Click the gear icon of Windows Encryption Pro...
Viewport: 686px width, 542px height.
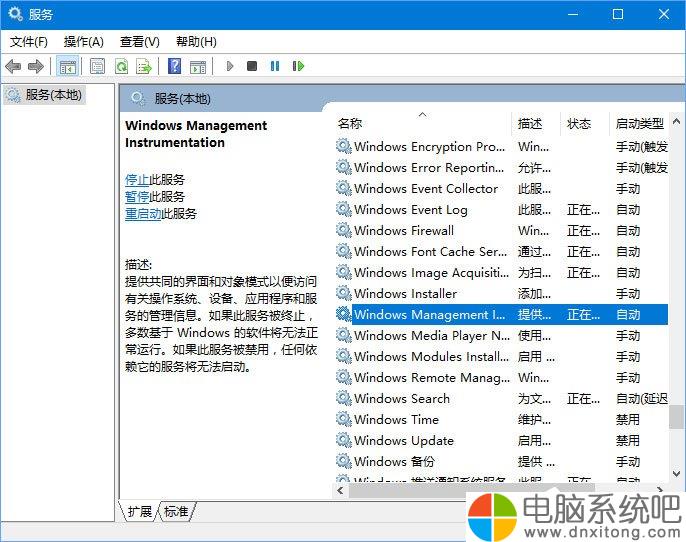(343, 147)
